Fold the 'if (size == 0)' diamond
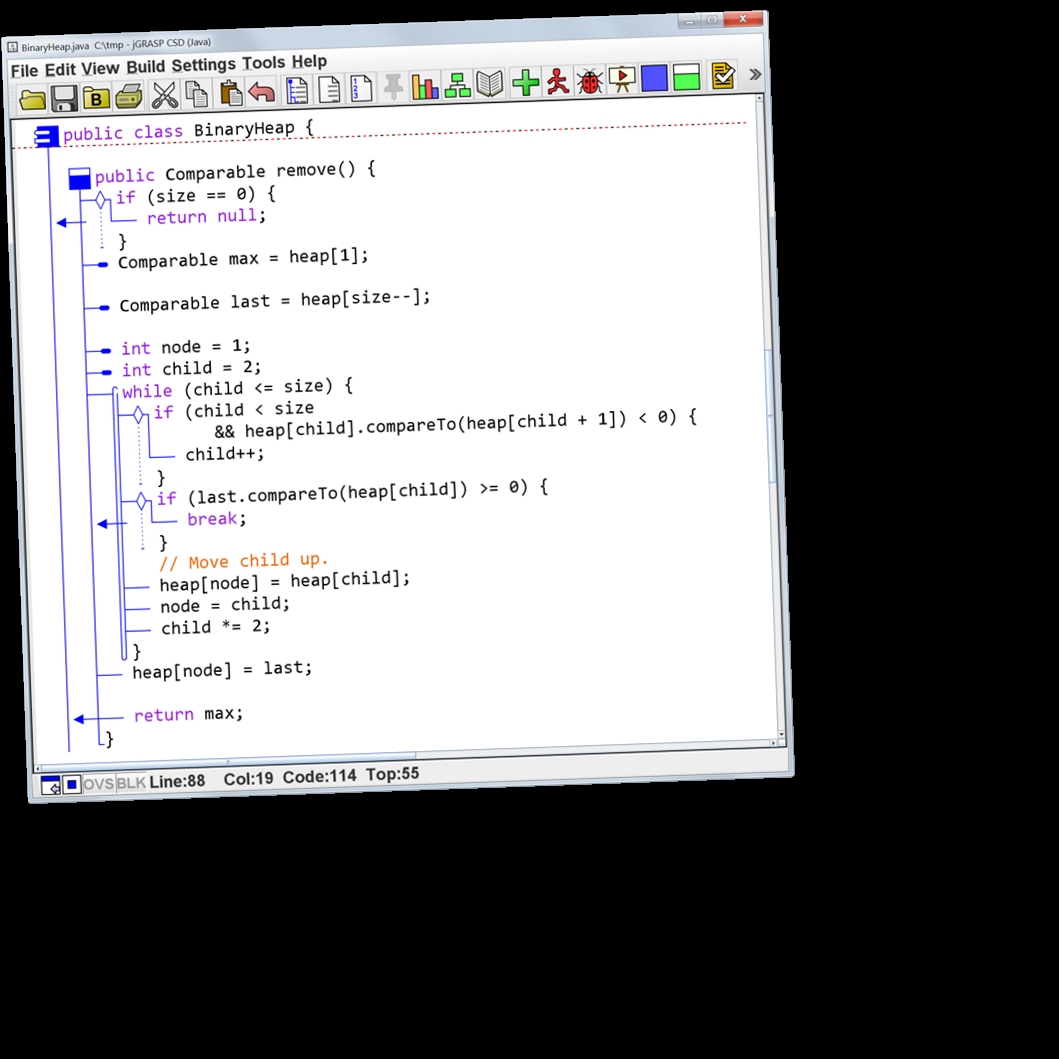This screenshot has width=1059, height=1059. [x=101, y=199]
